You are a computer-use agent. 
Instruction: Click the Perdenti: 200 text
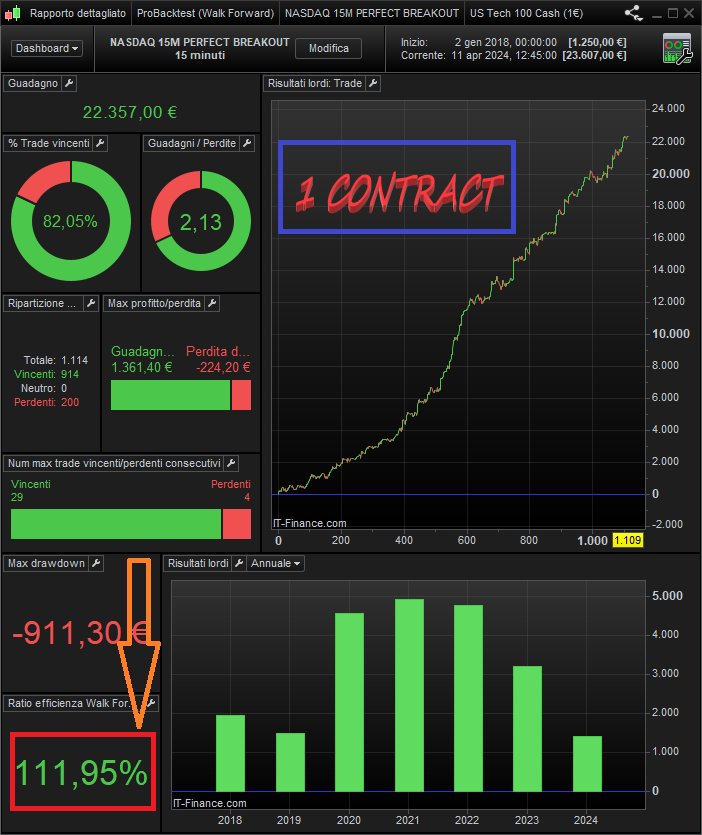coord(46,402)
